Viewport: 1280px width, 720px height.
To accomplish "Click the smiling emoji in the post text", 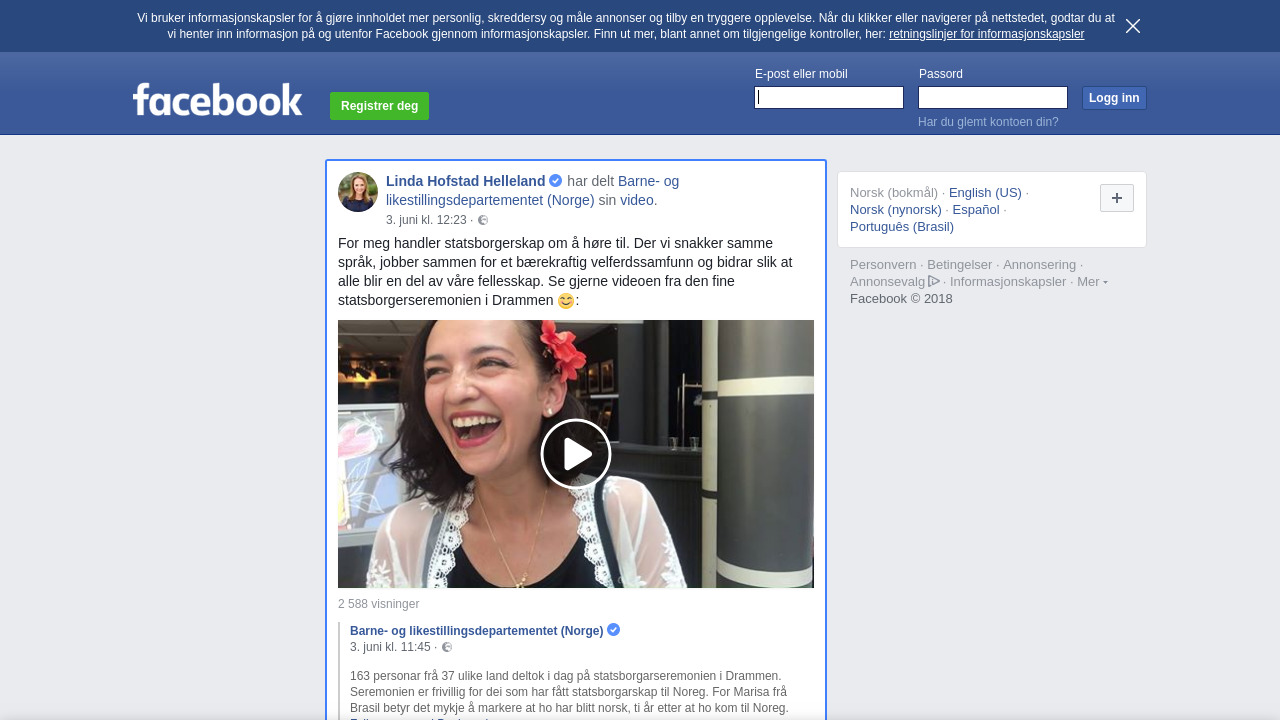I will (566, 301).
